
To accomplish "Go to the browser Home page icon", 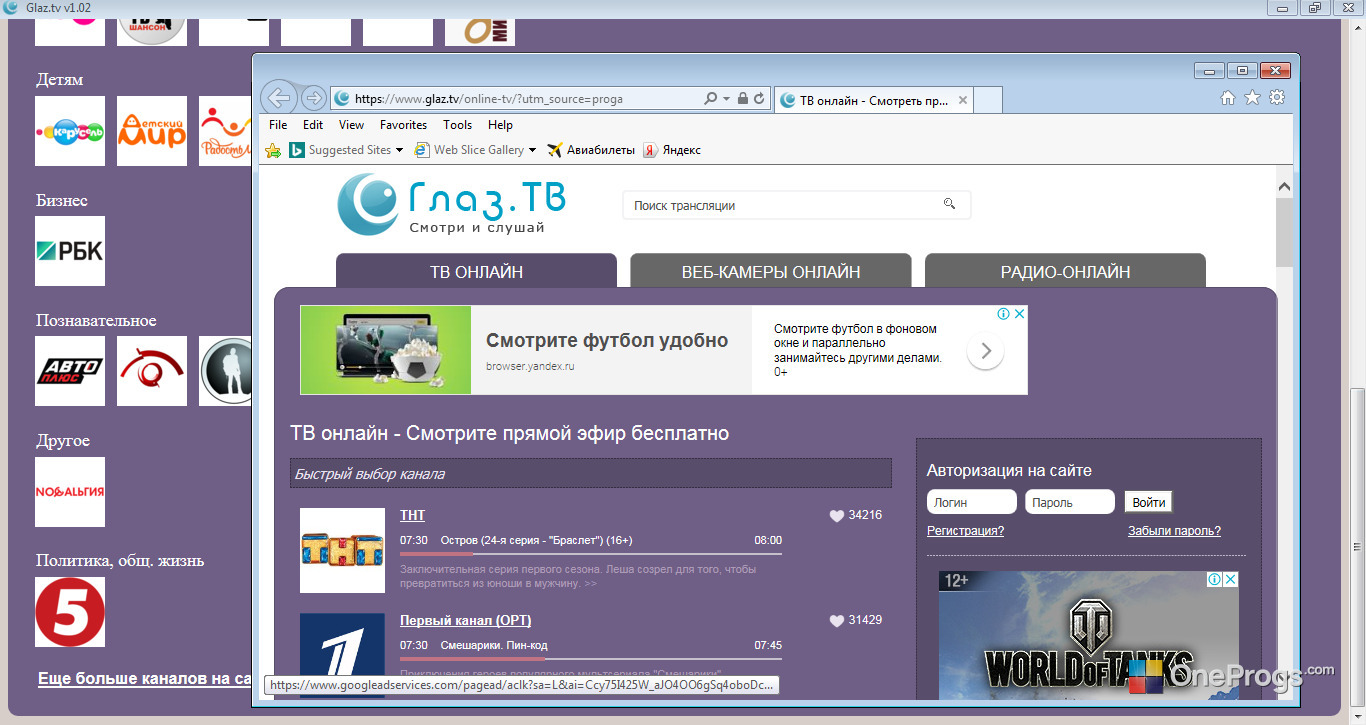I will (1228, 98).
